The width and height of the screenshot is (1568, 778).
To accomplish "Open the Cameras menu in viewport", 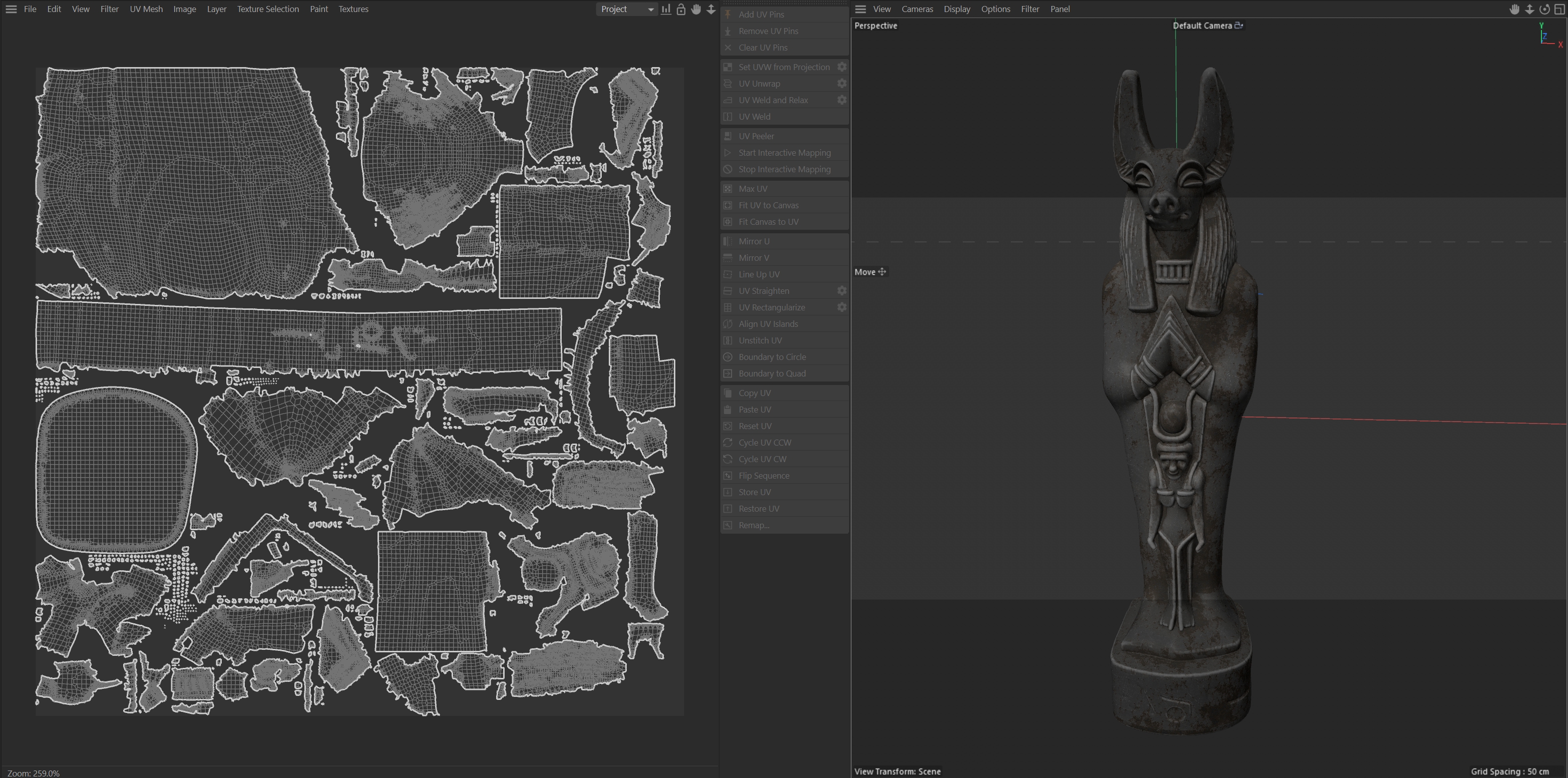I will pyautogui.click(x=917, y=9).
